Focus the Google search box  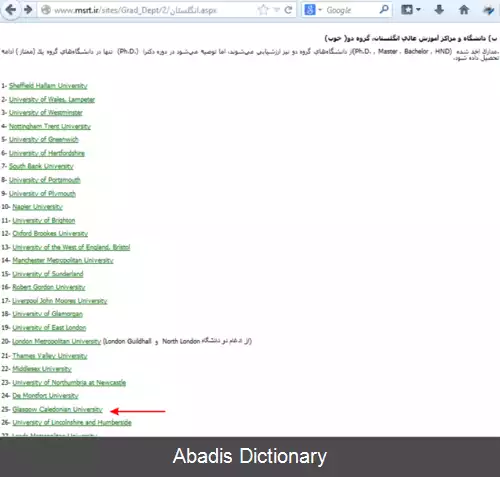352,10
